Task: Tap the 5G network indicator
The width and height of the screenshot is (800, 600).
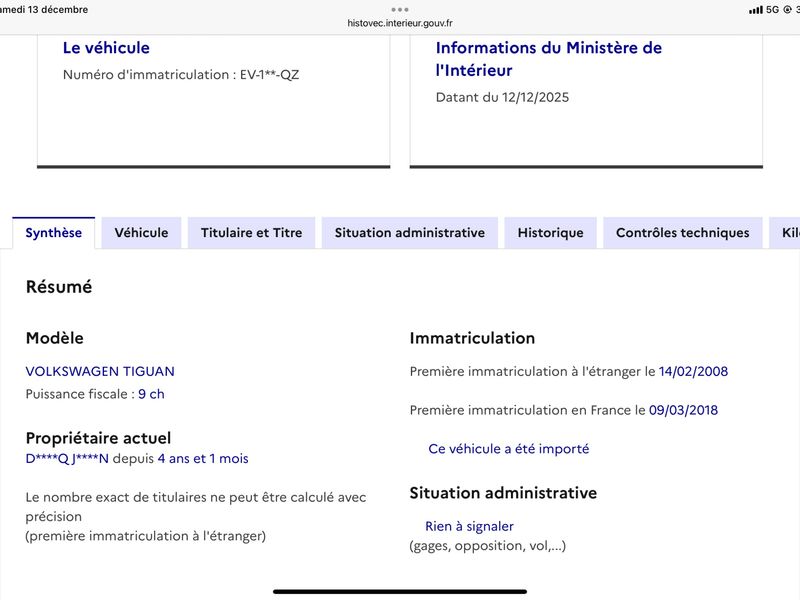Action: point(773,10)
